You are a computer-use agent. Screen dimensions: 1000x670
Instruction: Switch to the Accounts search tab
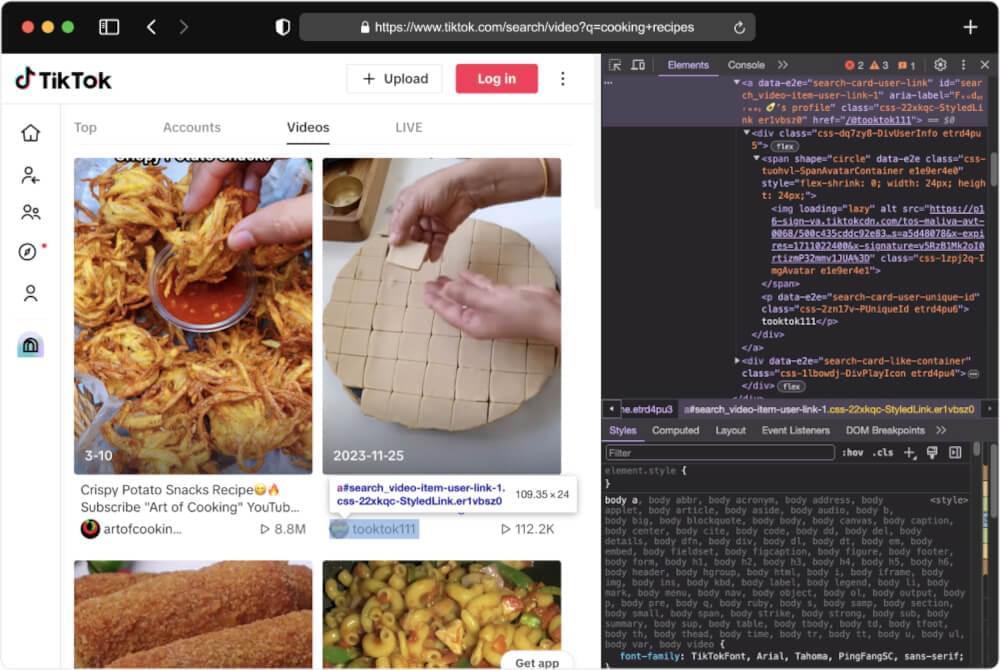(191, 127)
